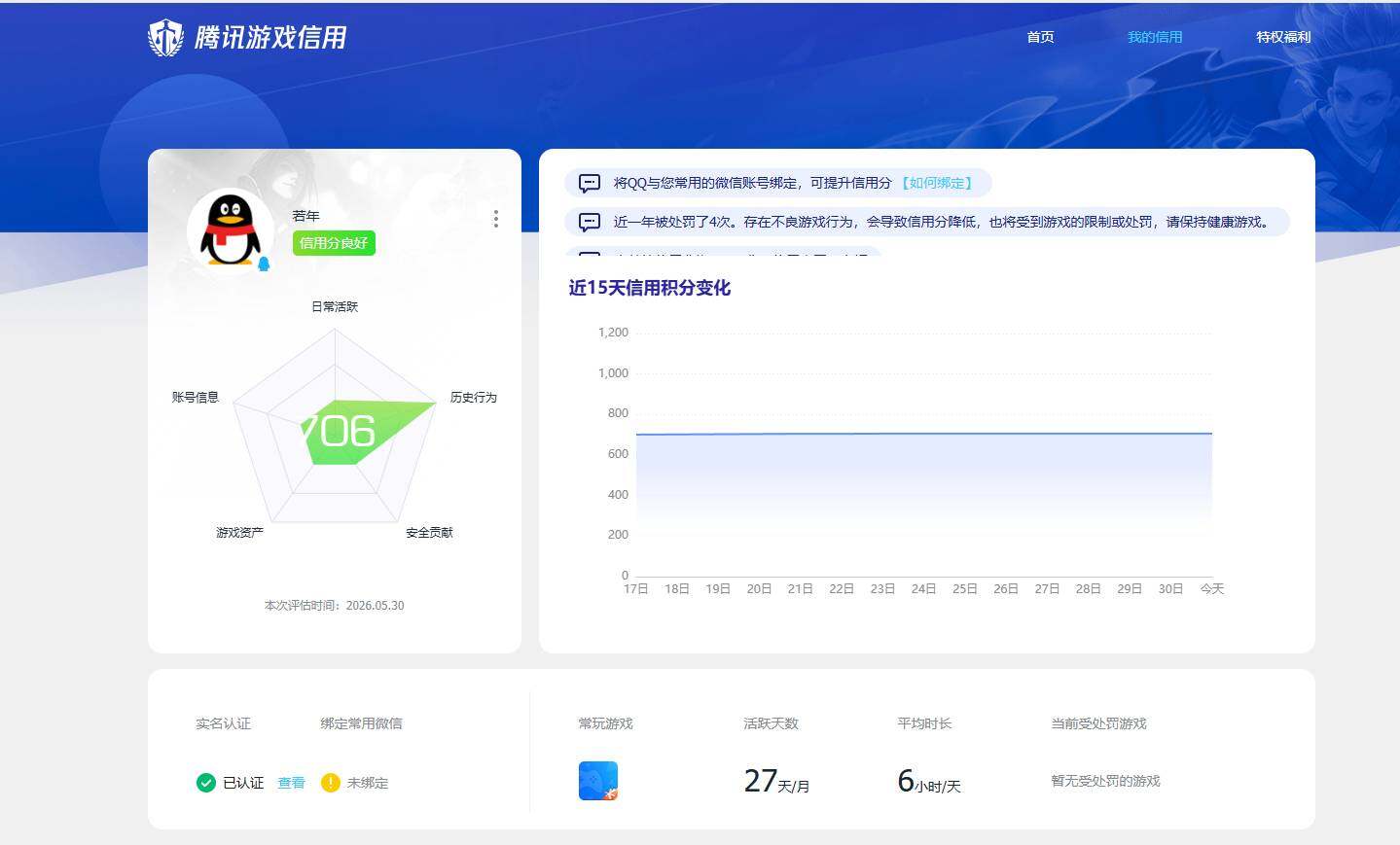The image size is (1400, 845).
Task: Click the username 若年
Action: 305,216
